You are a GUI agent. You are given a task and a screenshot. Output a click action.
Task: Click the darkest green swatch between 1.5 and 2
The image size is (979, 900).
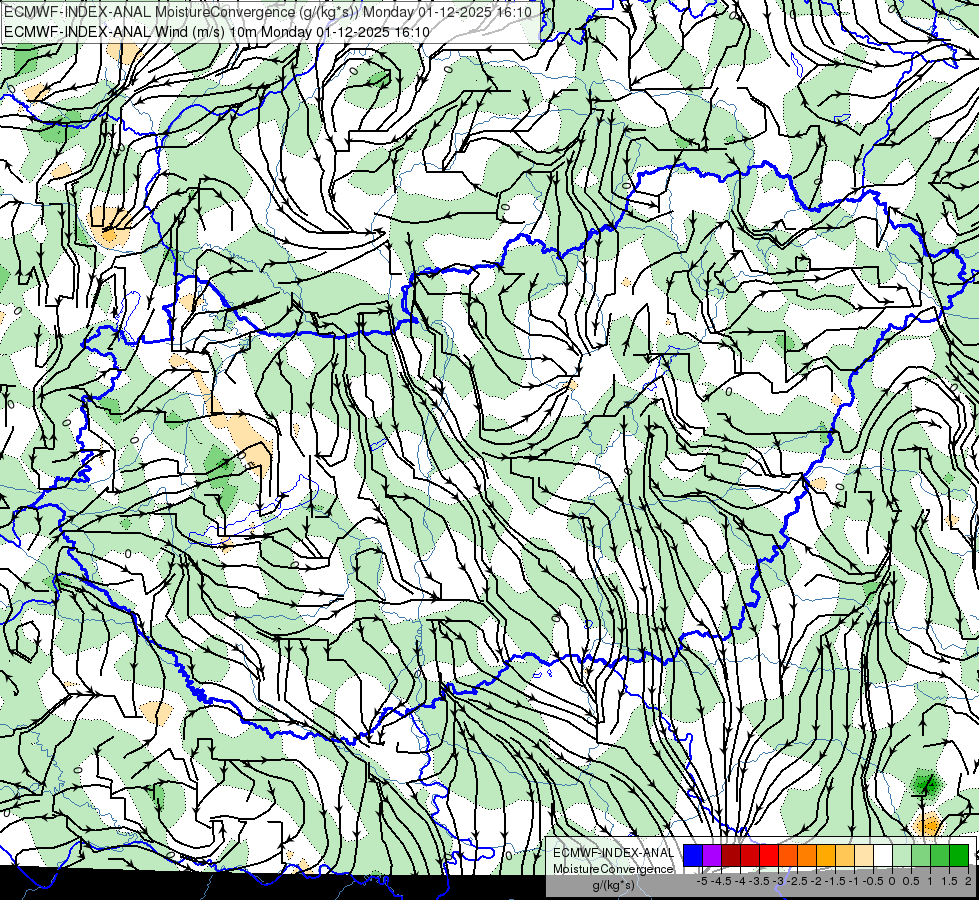pyautogui.click(x=959, y=855)
